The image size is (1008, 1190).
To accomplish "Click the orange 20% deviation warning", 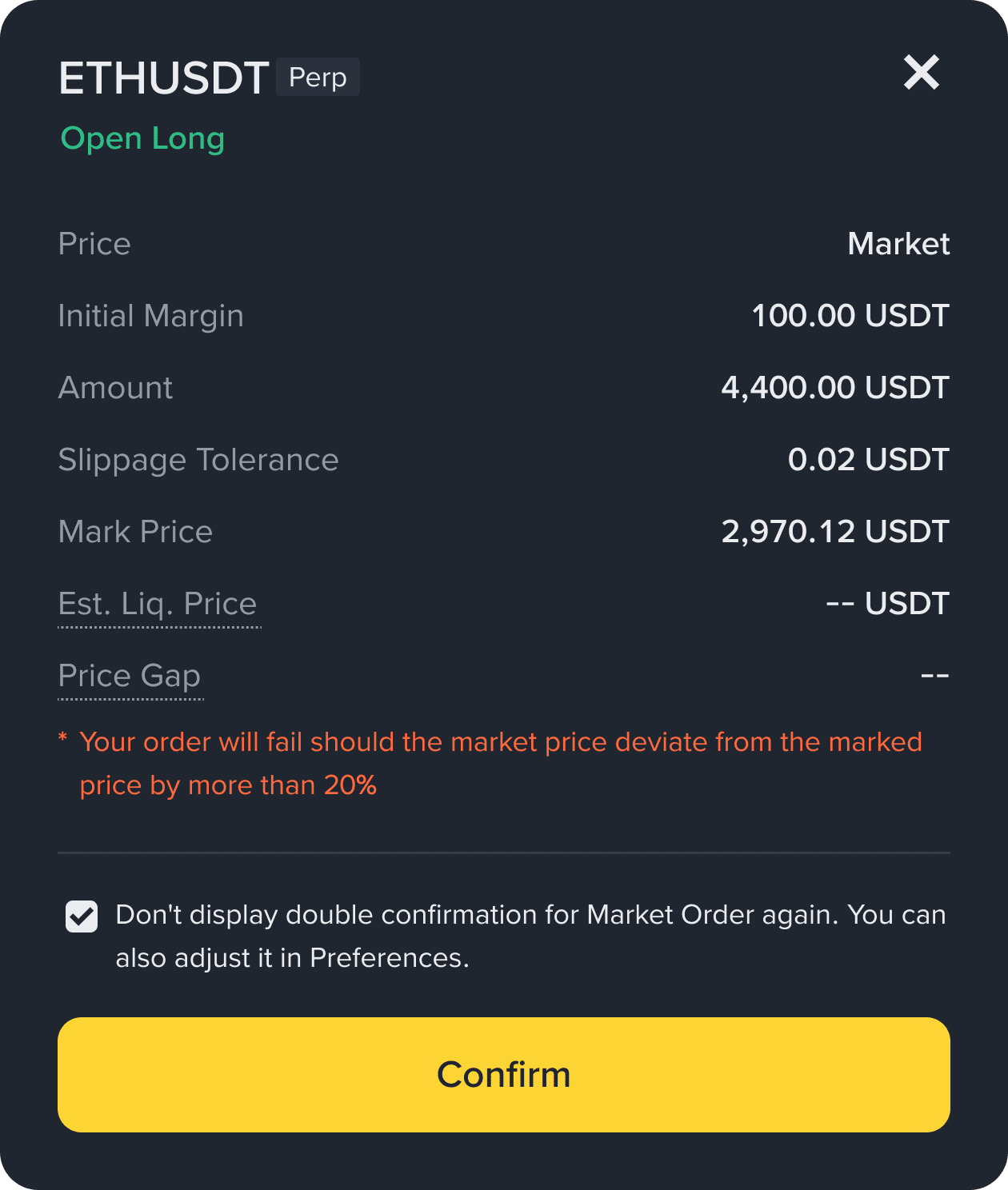I will (x=500, y=763).
